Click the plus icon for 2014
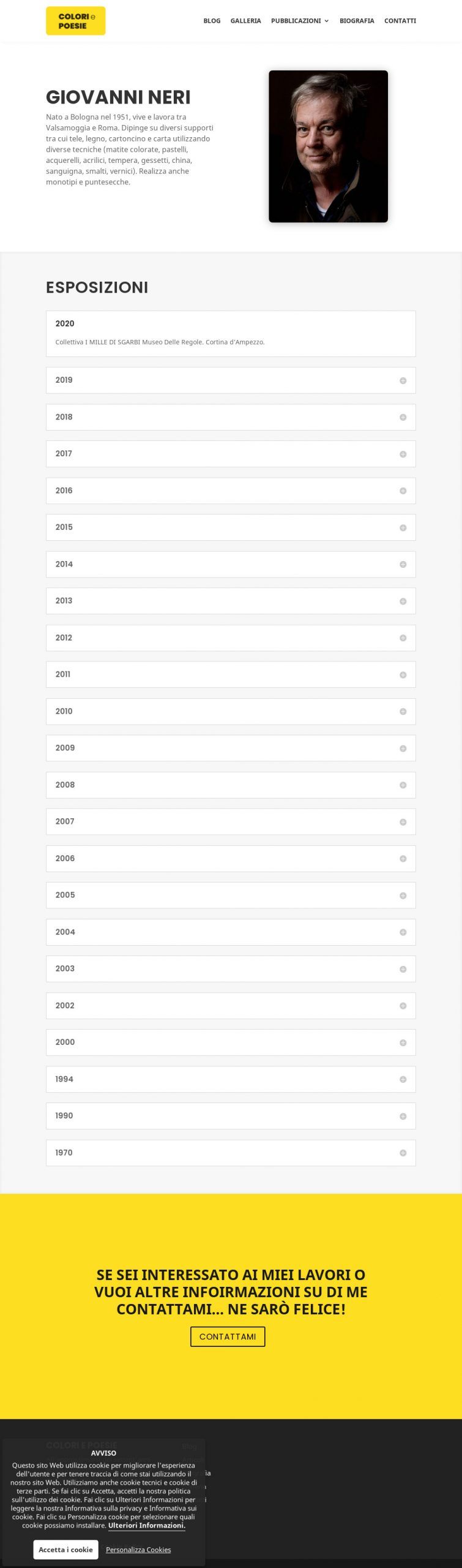The height and width of the screenshot is (1568, 462). 403,564
